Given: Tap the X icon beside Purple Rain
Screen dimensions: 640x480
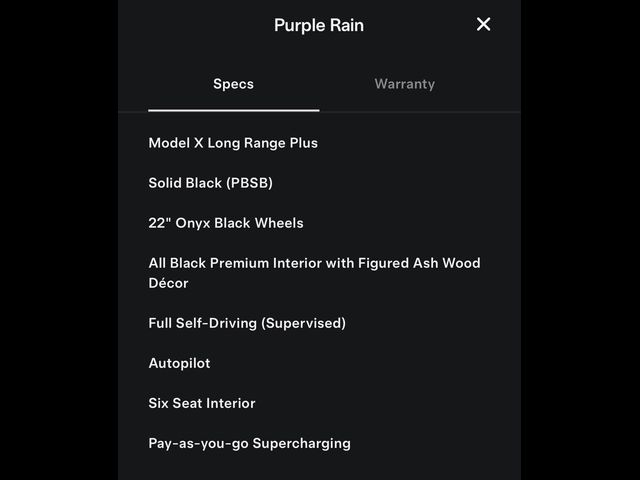Looking at the screenshot, I should click(483, 24).
